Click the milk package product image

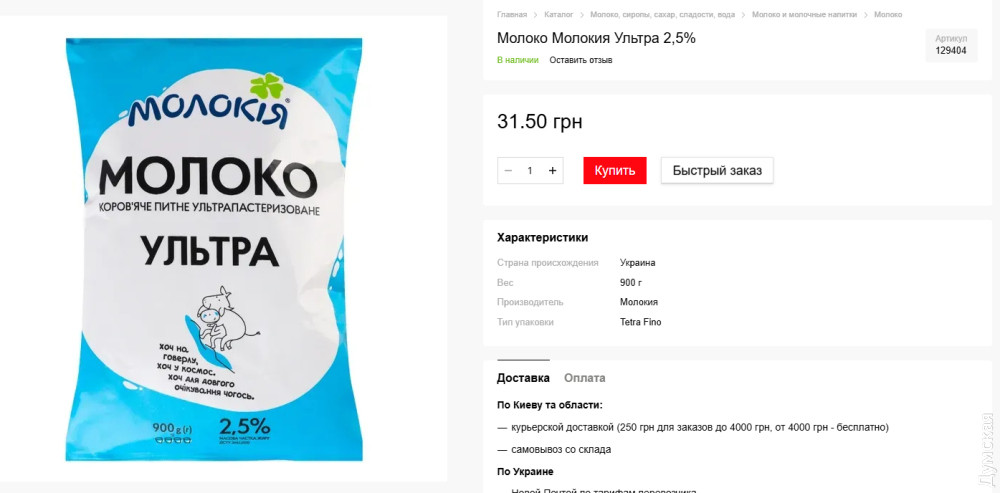[x=214, y=249]
